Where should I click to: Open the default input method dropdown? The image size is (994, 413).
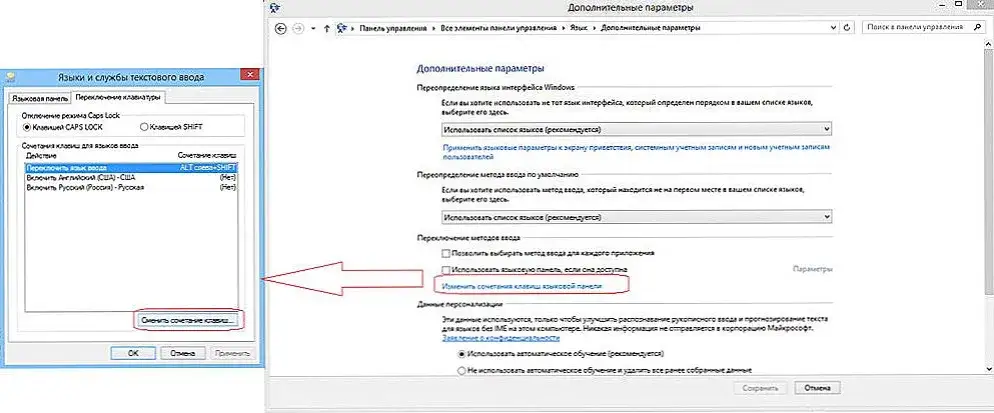pos(636,217)
